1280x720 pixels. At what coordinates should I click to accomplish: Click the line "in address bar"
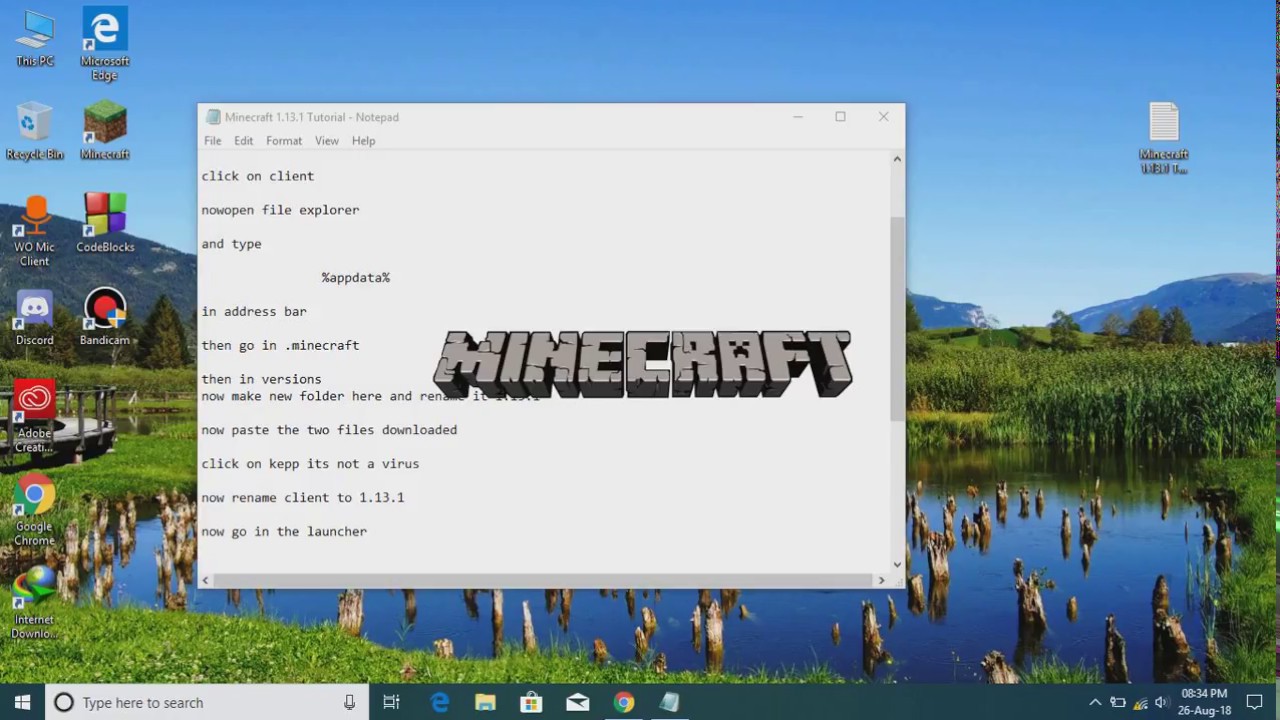coord(254,312)
